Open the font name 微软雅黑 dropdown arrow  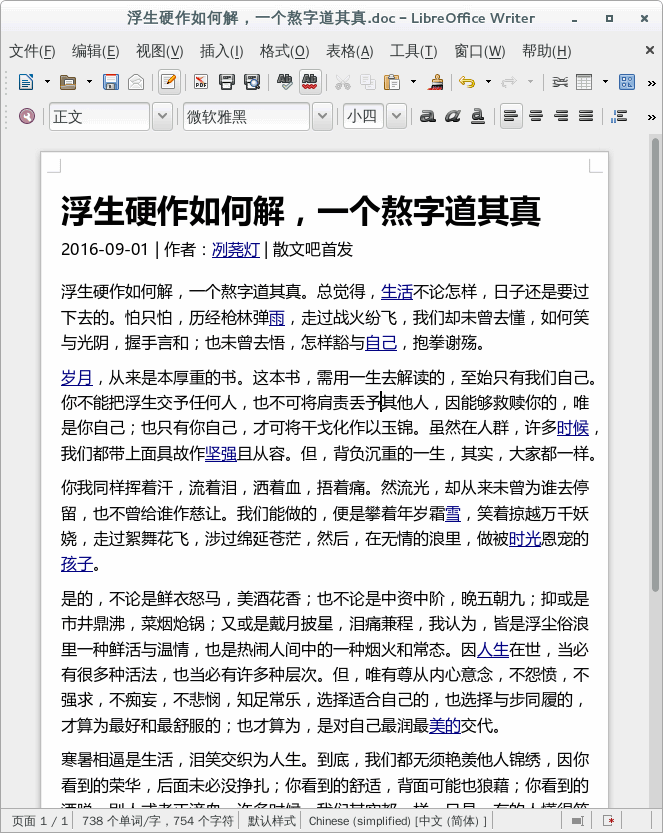[x=322, y=116]
